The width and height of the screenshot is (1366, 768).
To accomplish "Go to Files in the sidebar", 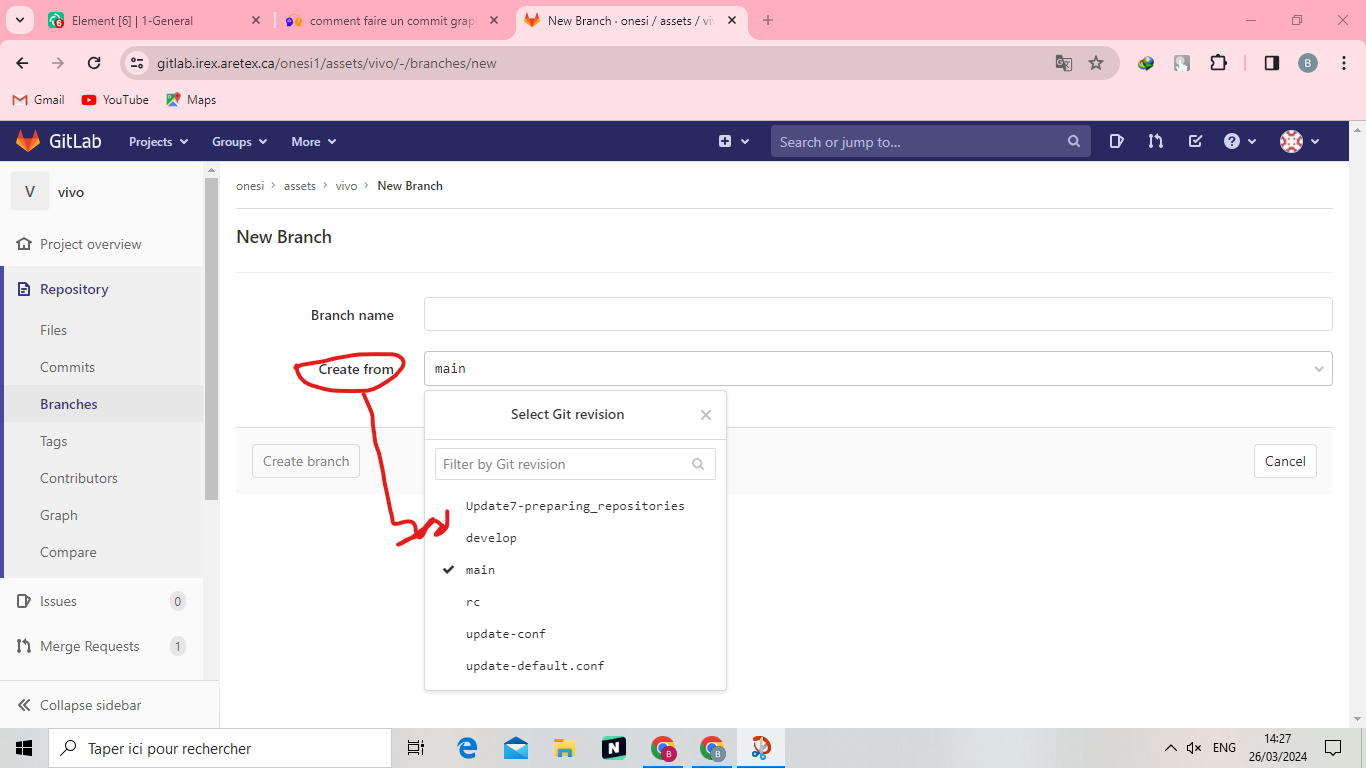I will pyautogui.click(x=54, y=330).
